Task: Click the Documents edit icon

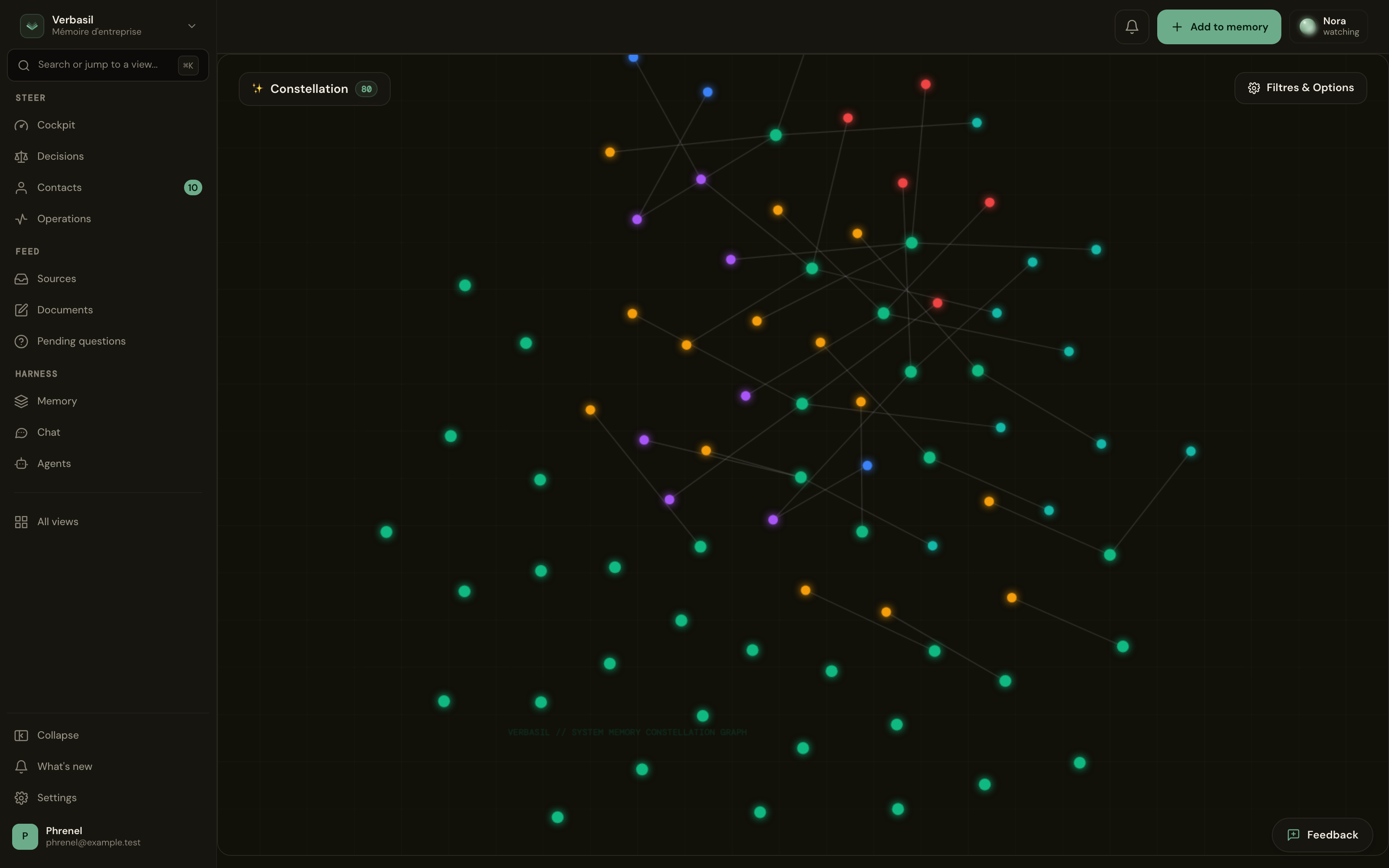Action: (21, 310)
